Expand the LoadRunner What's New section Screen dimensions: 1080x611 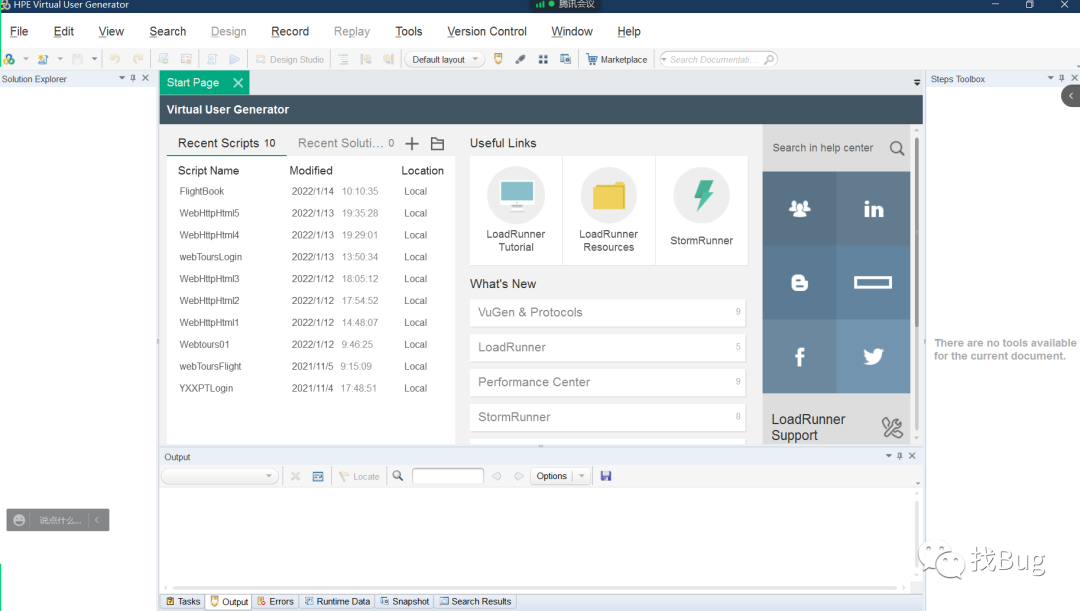coord(608,348)
